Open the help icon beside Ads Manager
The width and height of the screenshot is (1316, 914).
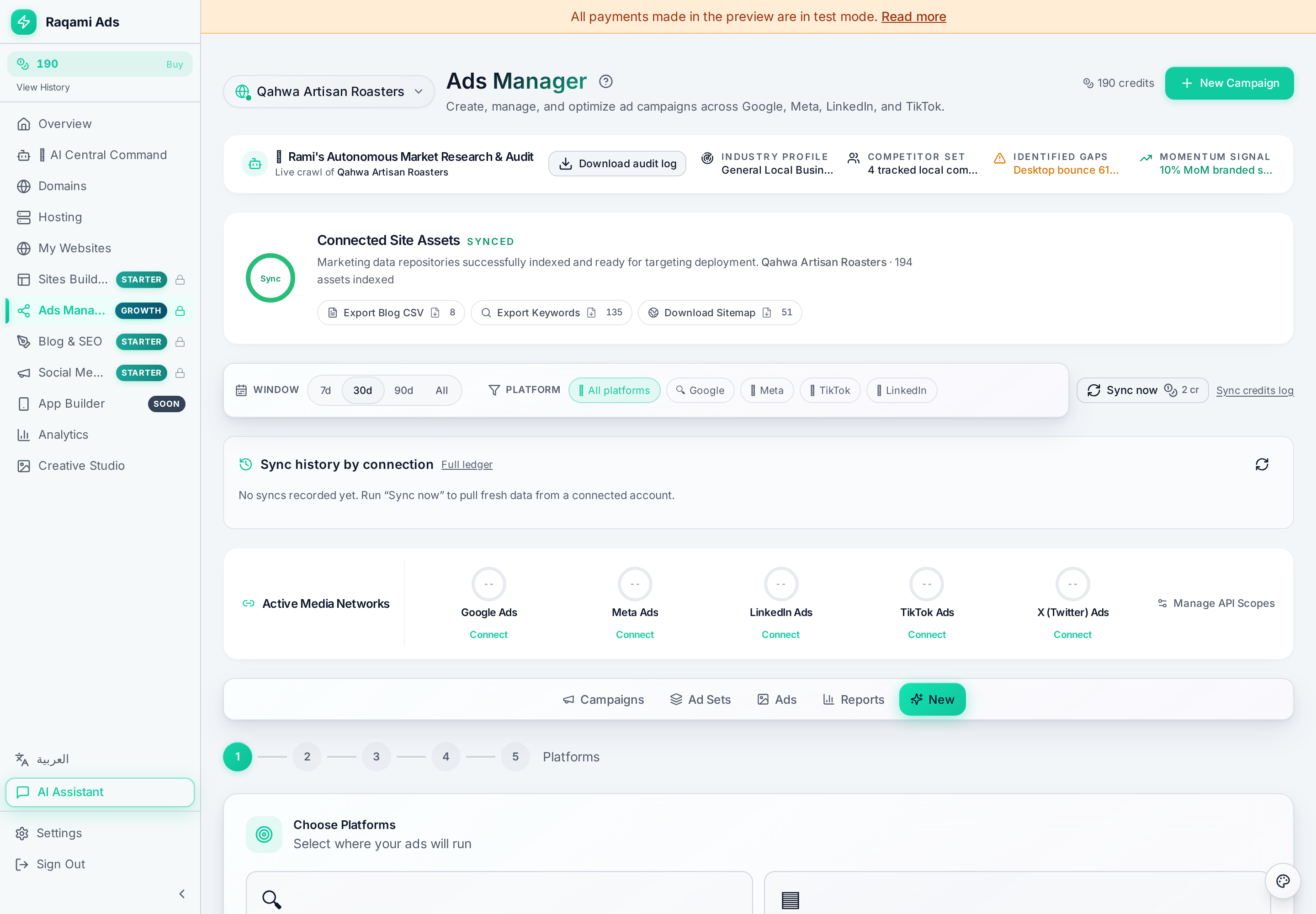pos(605,82)
